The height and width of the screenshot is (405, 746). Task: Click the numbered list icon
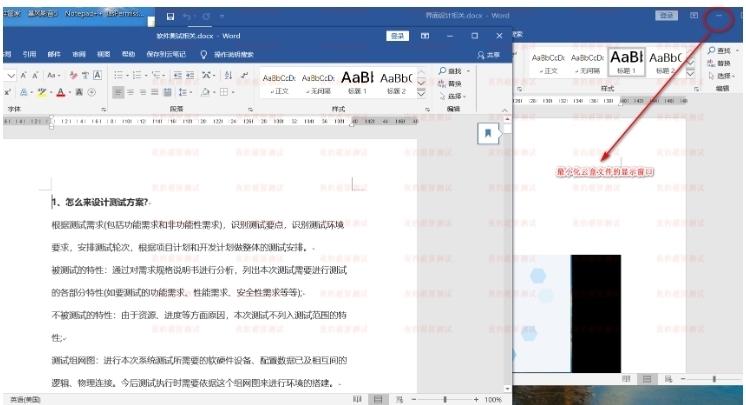pos(138,75)
